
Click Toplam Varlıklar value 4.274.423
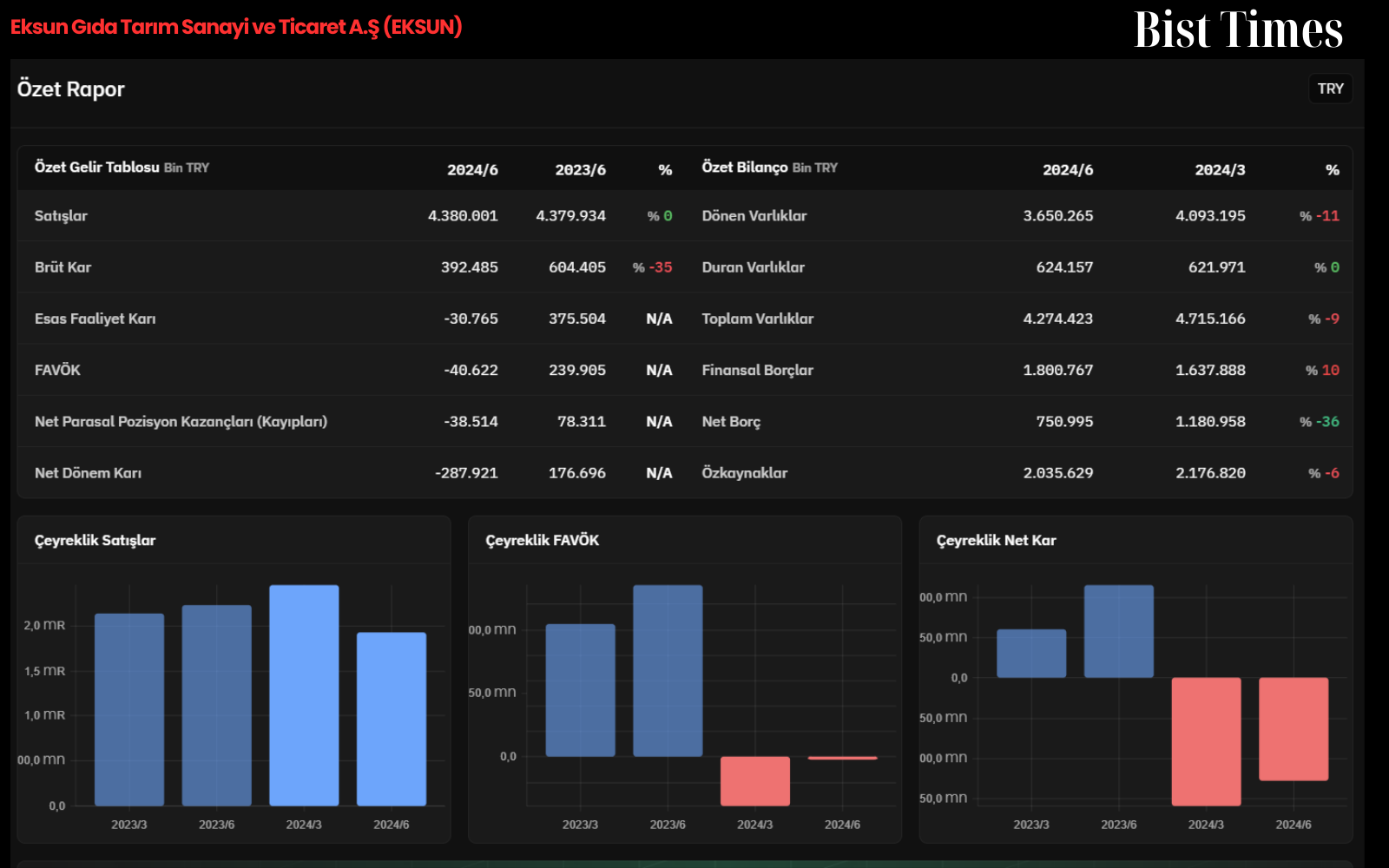tap(1058, 319)
